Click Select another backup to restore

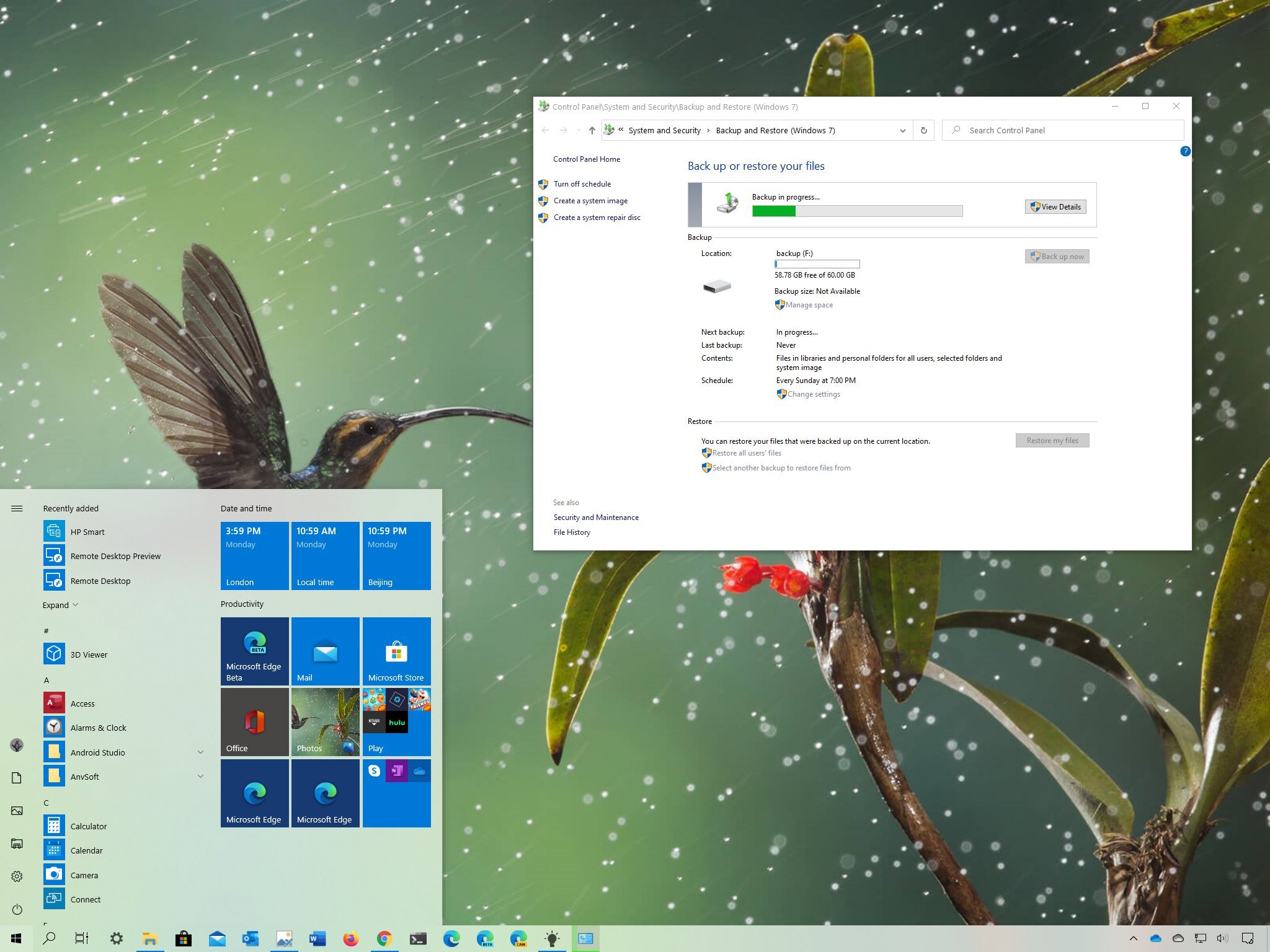click(780, 468)
